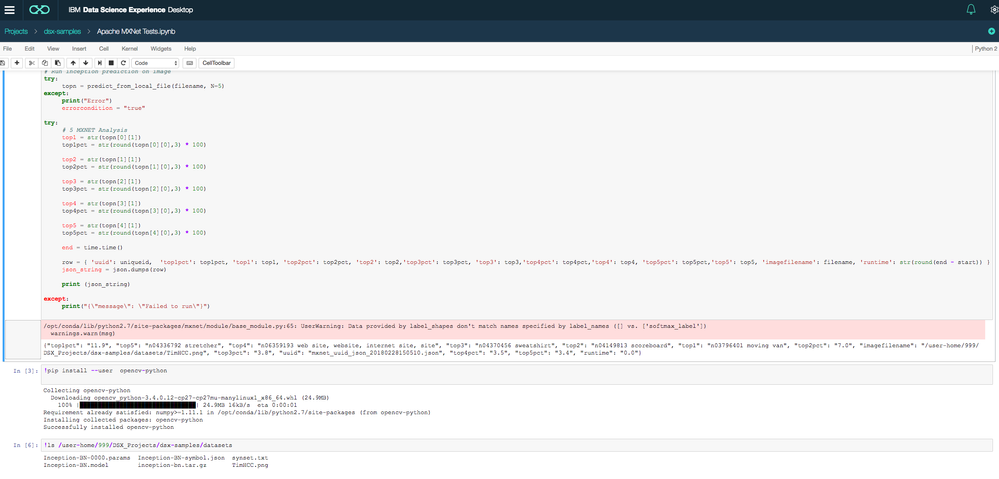
Task: Cut selected cell with scissors icon
Action: (31, 63)
